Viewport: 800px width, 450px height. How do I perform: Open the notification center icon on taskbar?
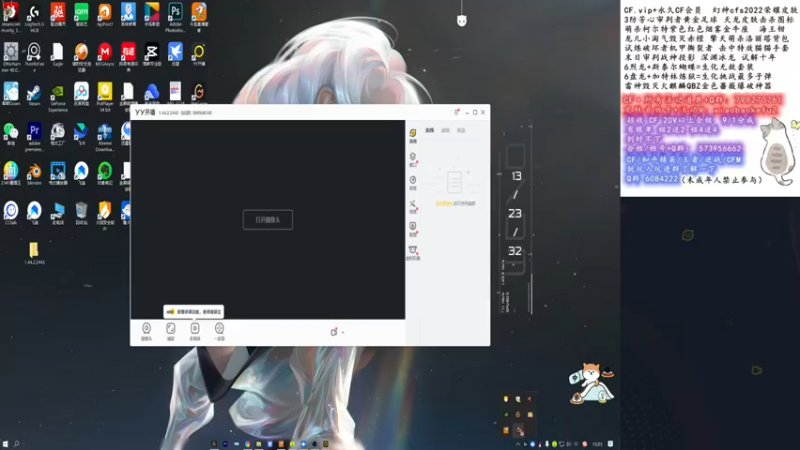610,444
